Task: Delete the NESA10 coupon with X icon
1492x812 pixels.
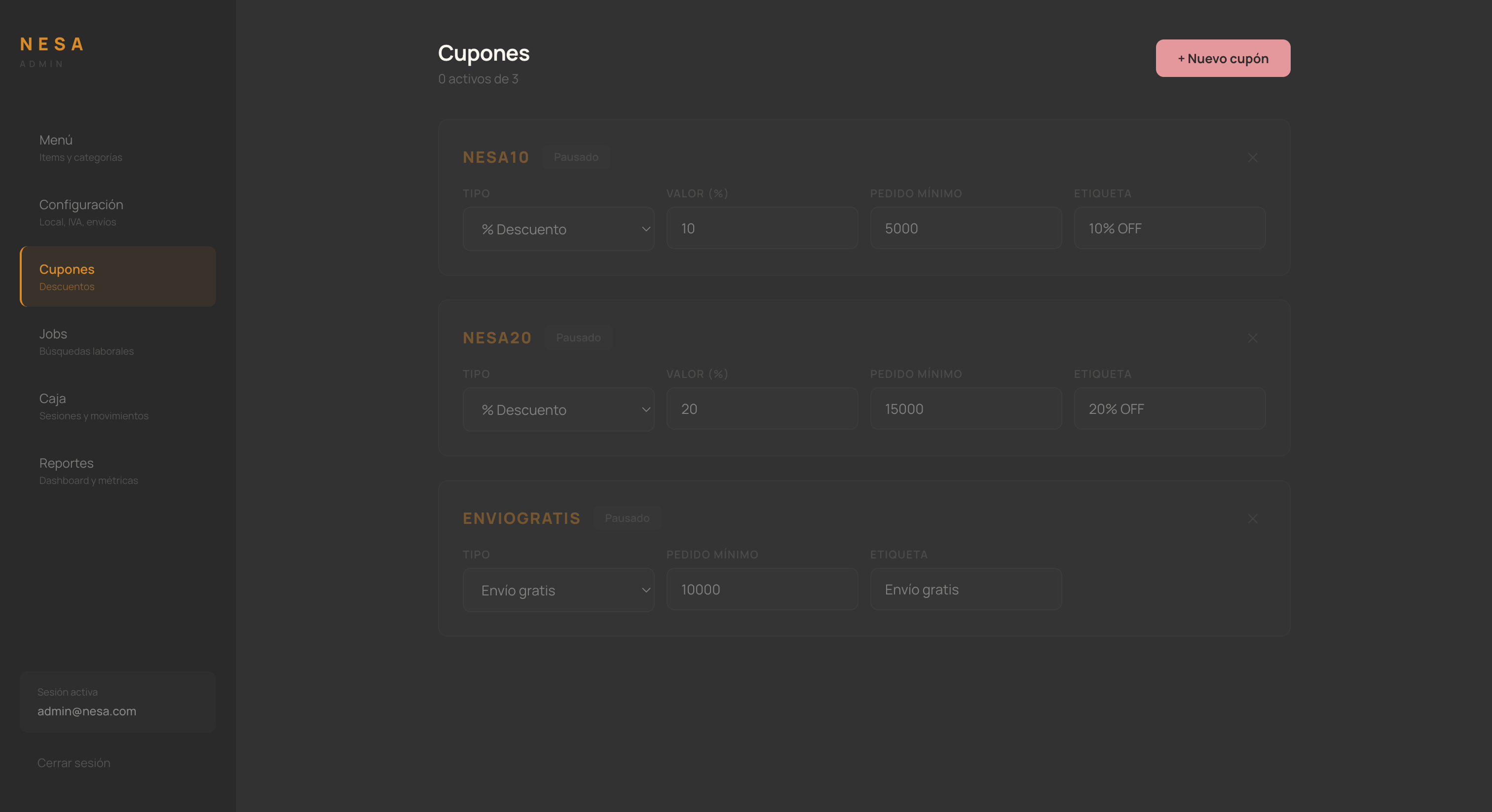Action: [x=1252, y=157]
